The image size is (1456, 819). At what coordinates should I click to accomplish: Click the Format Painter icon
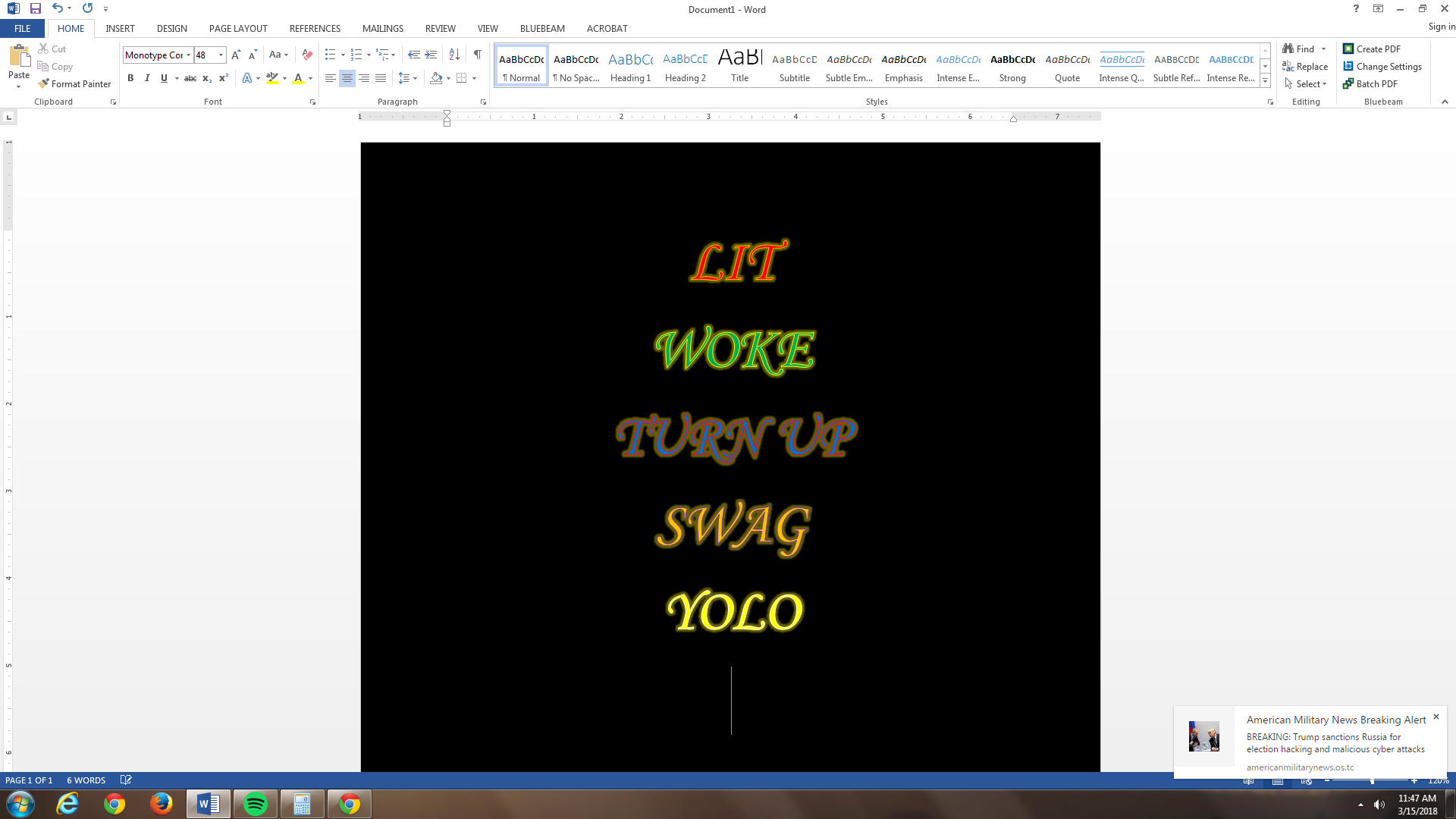click(x=44, y=83)
